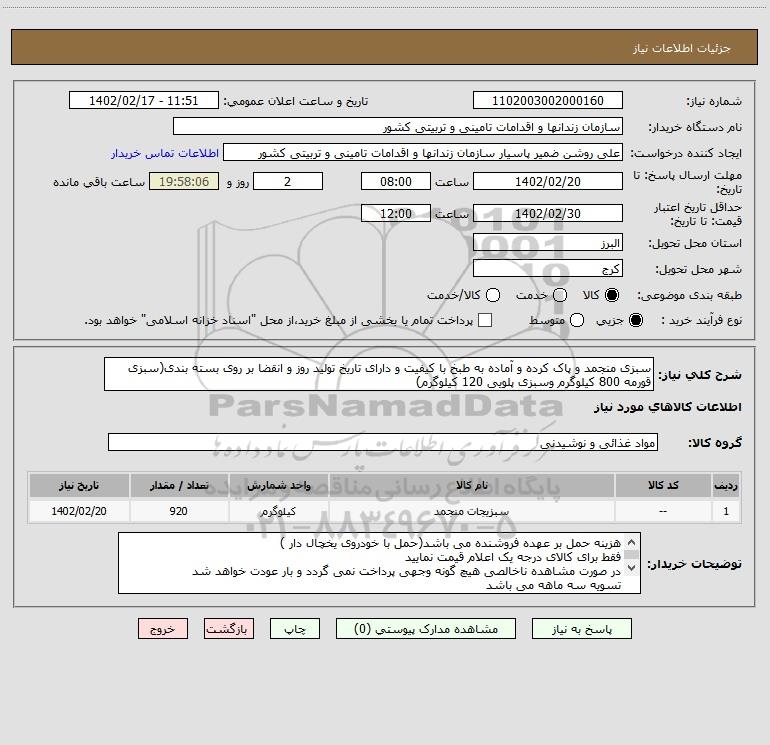
Task: Click the چاپ print button
Action: point(295,629)
